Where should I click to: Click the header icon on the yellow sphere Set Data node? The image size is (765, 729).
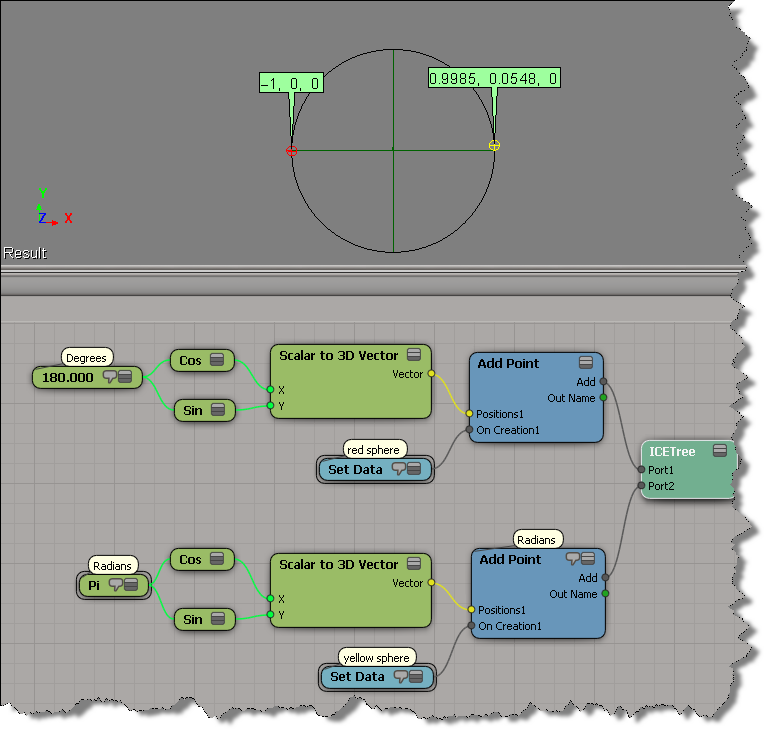(416, 677)
